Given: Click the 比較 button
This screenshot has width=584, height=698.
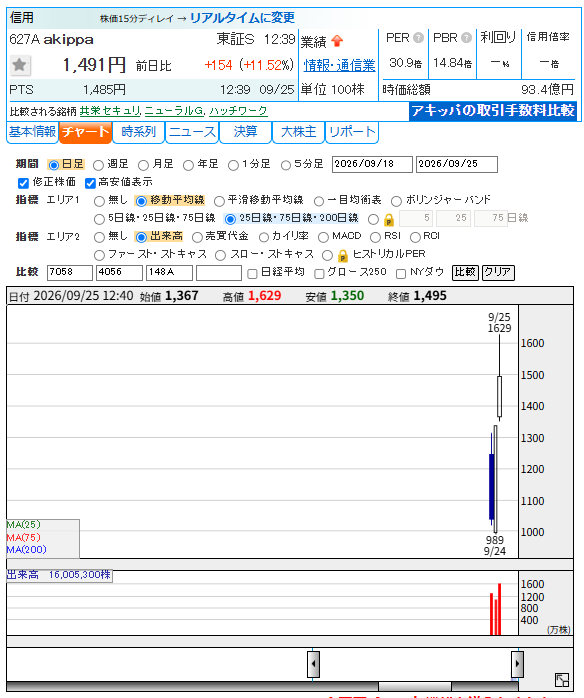Looking at the screenshot, I should [465, 272].
